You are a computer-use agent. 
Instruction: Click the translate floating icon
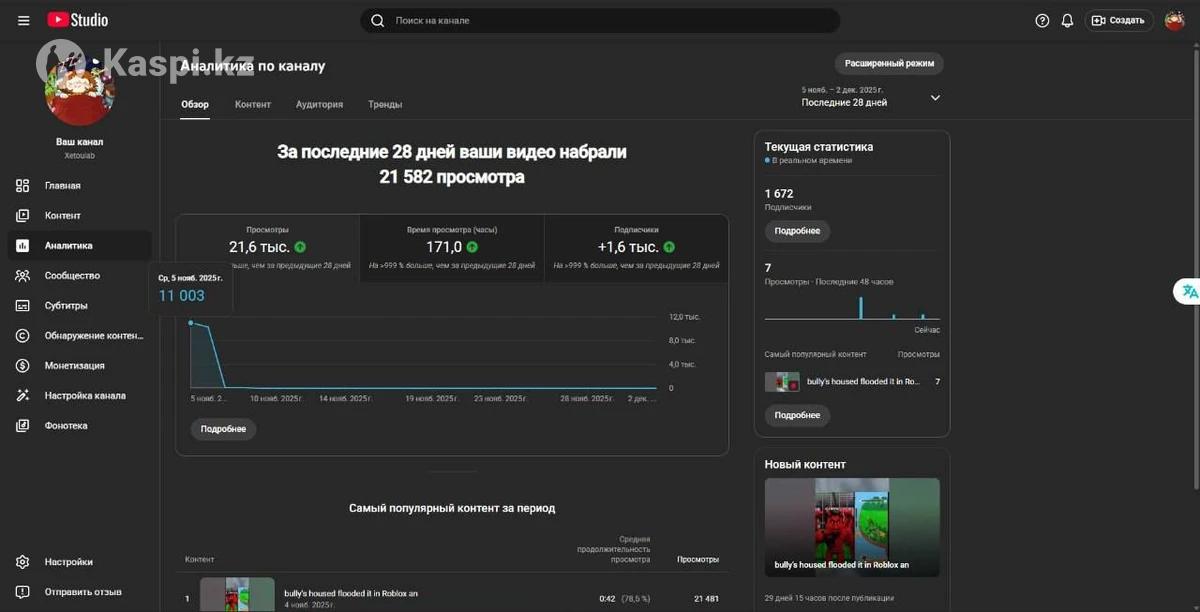point(1189,291)
